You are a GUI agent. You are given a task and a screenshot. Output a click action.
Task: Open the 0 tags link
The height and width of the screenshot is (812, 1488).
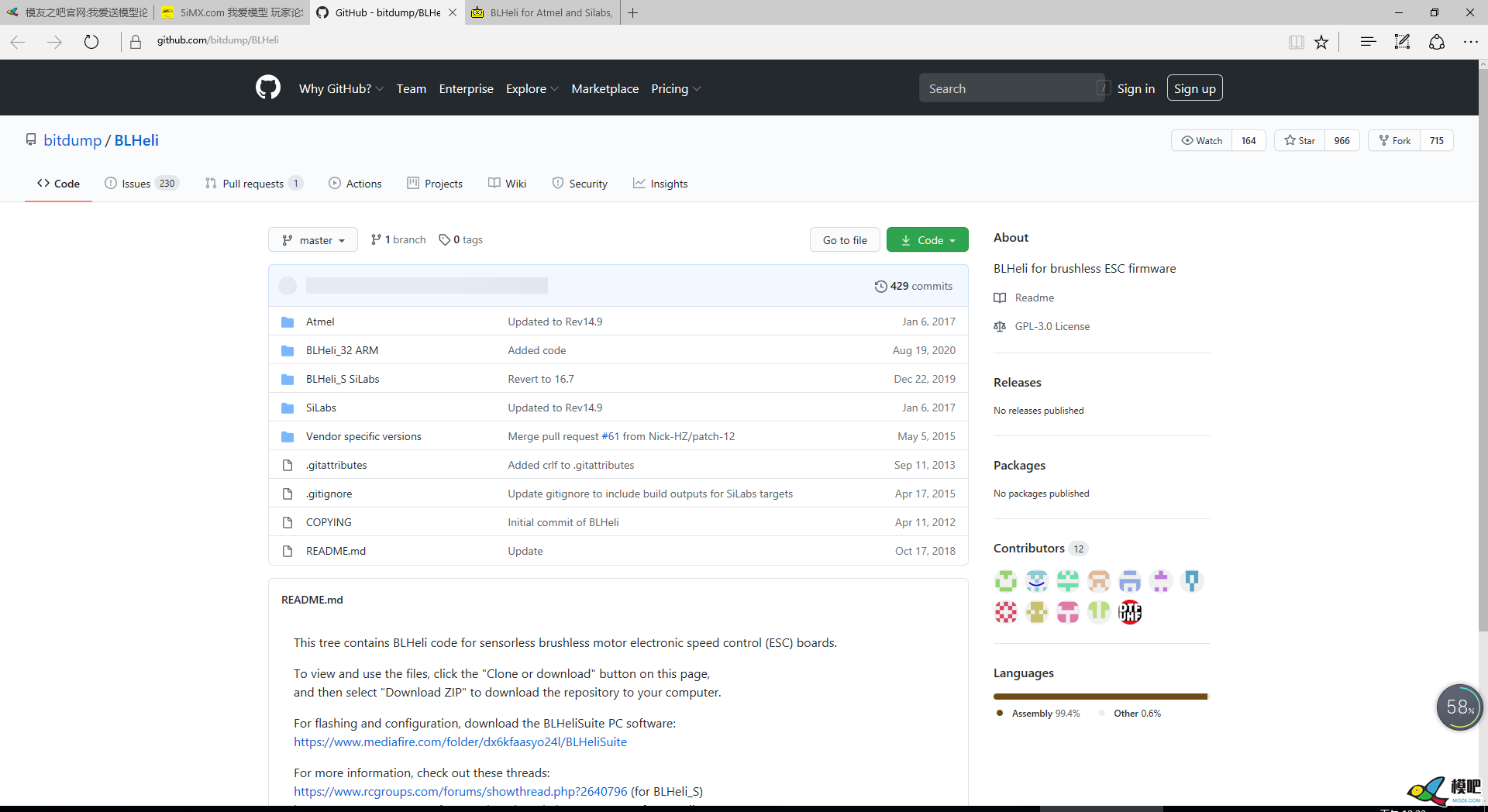tap(460, 239)
